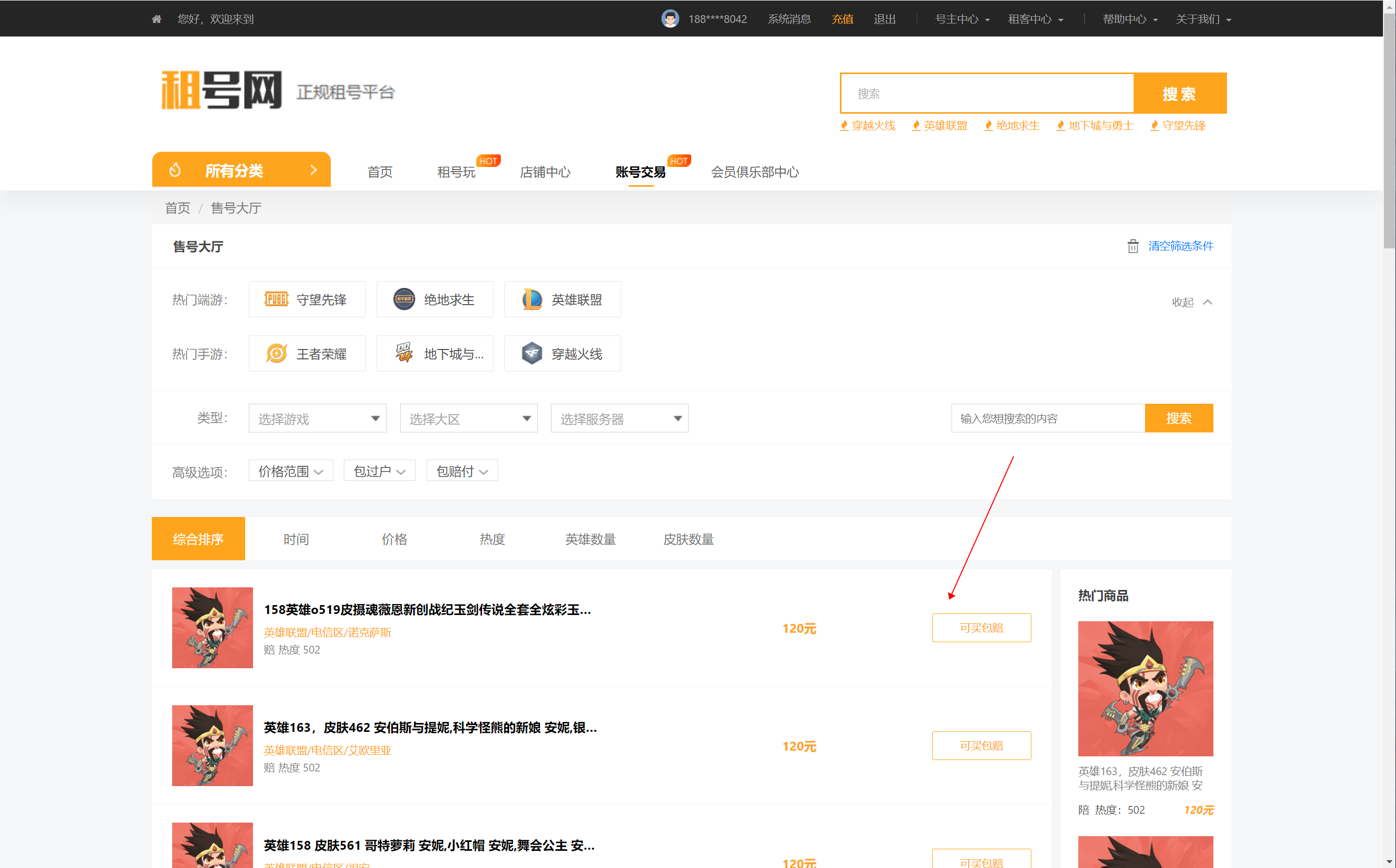1396x868 pixels.
Task: Open the 会员俱乐部中心 navigation item
Action: 754,172
